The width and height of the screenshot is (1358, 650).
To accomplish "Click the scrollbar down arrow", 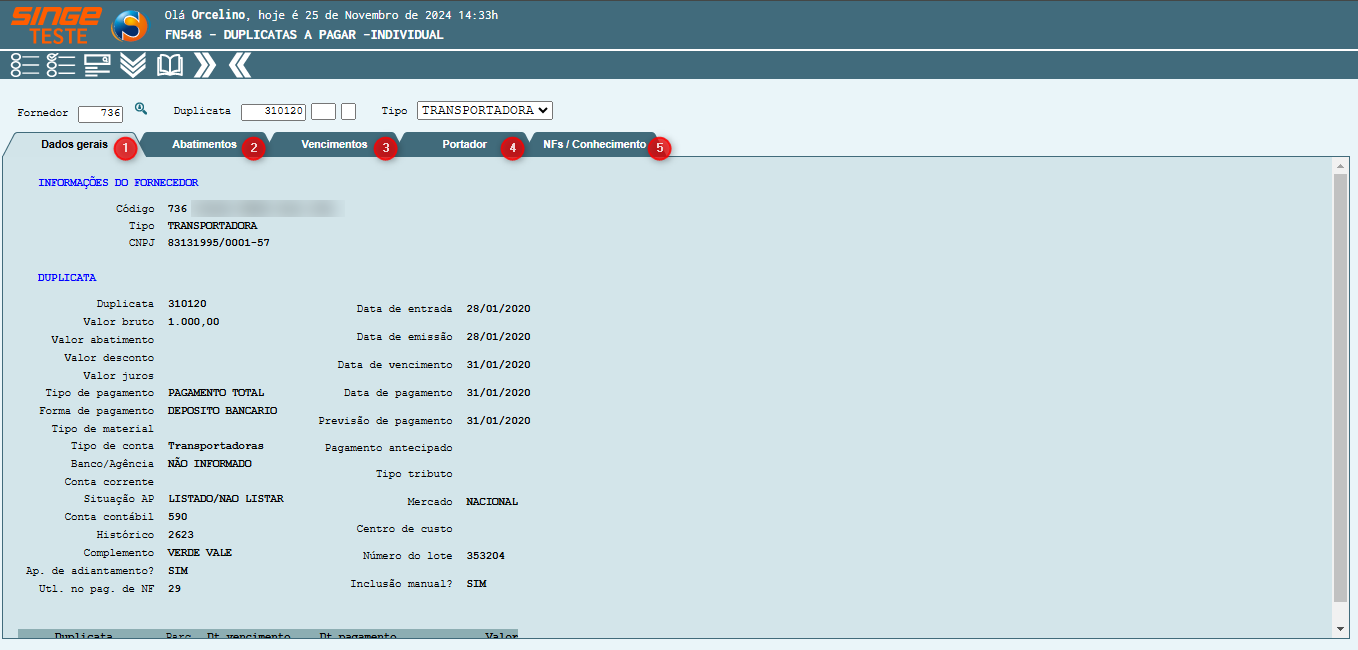I will click(x=1341, y=628).
